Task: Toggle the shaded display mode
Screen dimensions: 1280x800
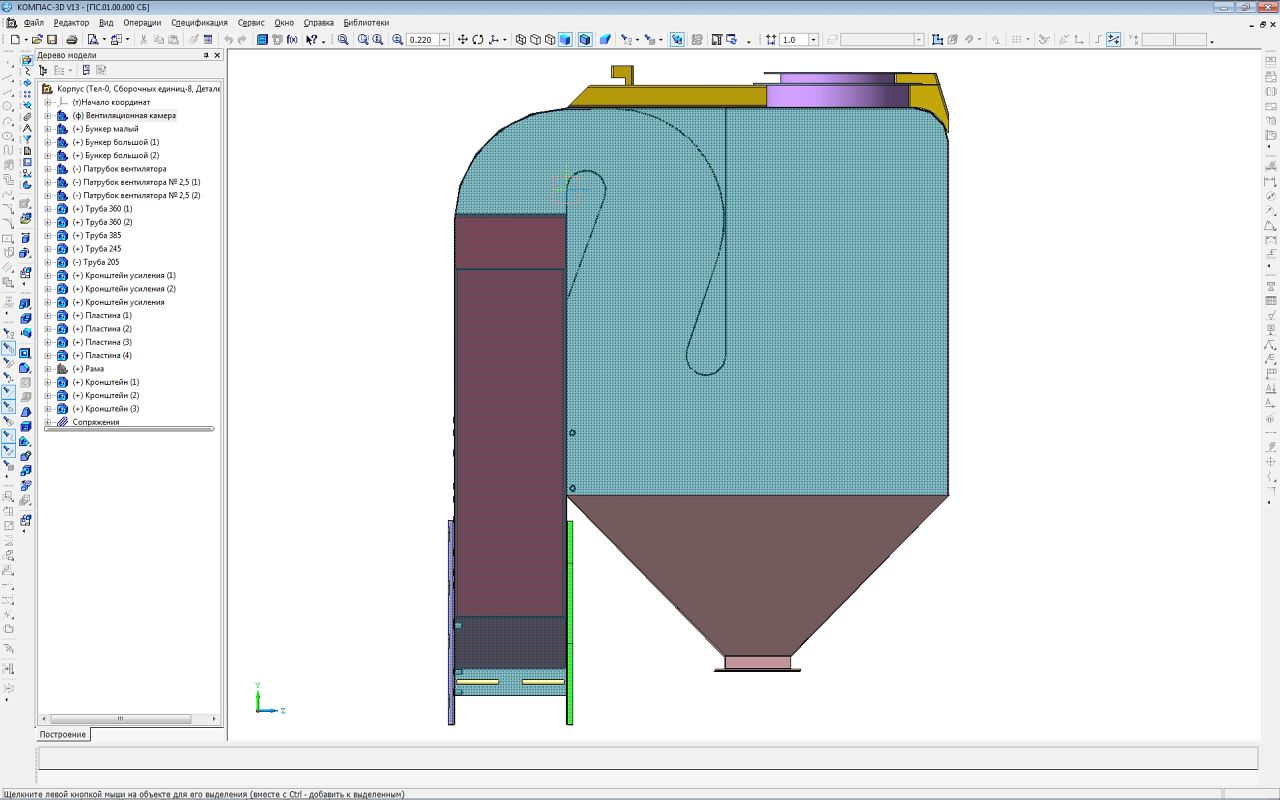Action: point(565,40)
